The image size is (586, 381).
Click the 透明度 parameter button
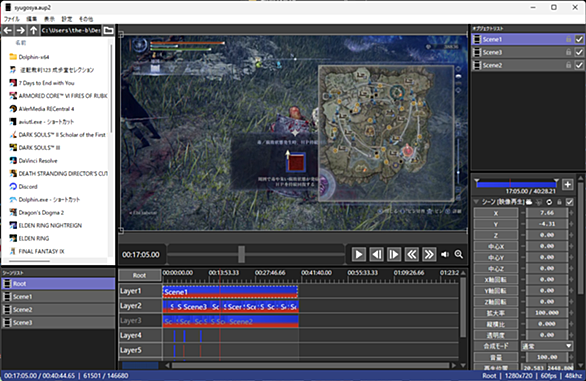coord(496,335)
